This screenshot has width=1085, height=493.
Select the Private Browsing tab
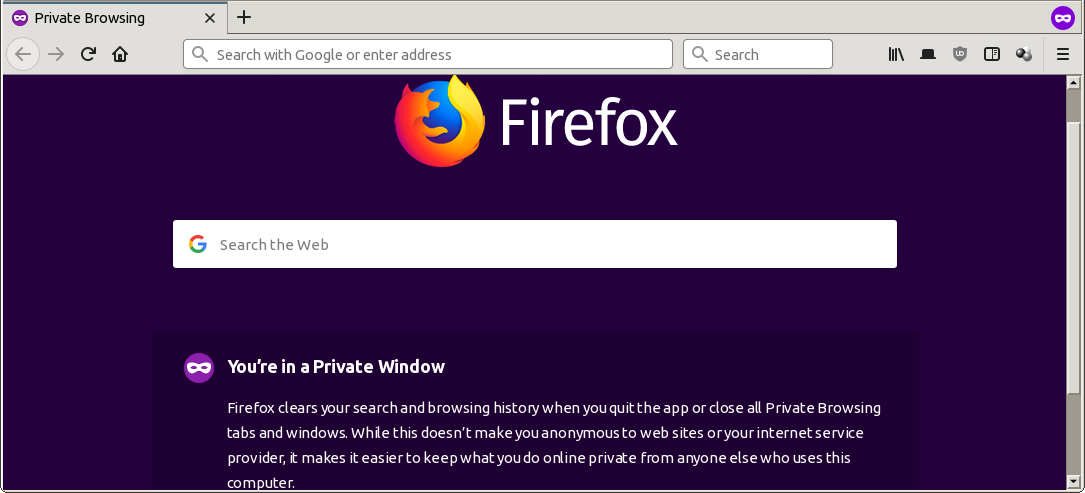[100, 18]
